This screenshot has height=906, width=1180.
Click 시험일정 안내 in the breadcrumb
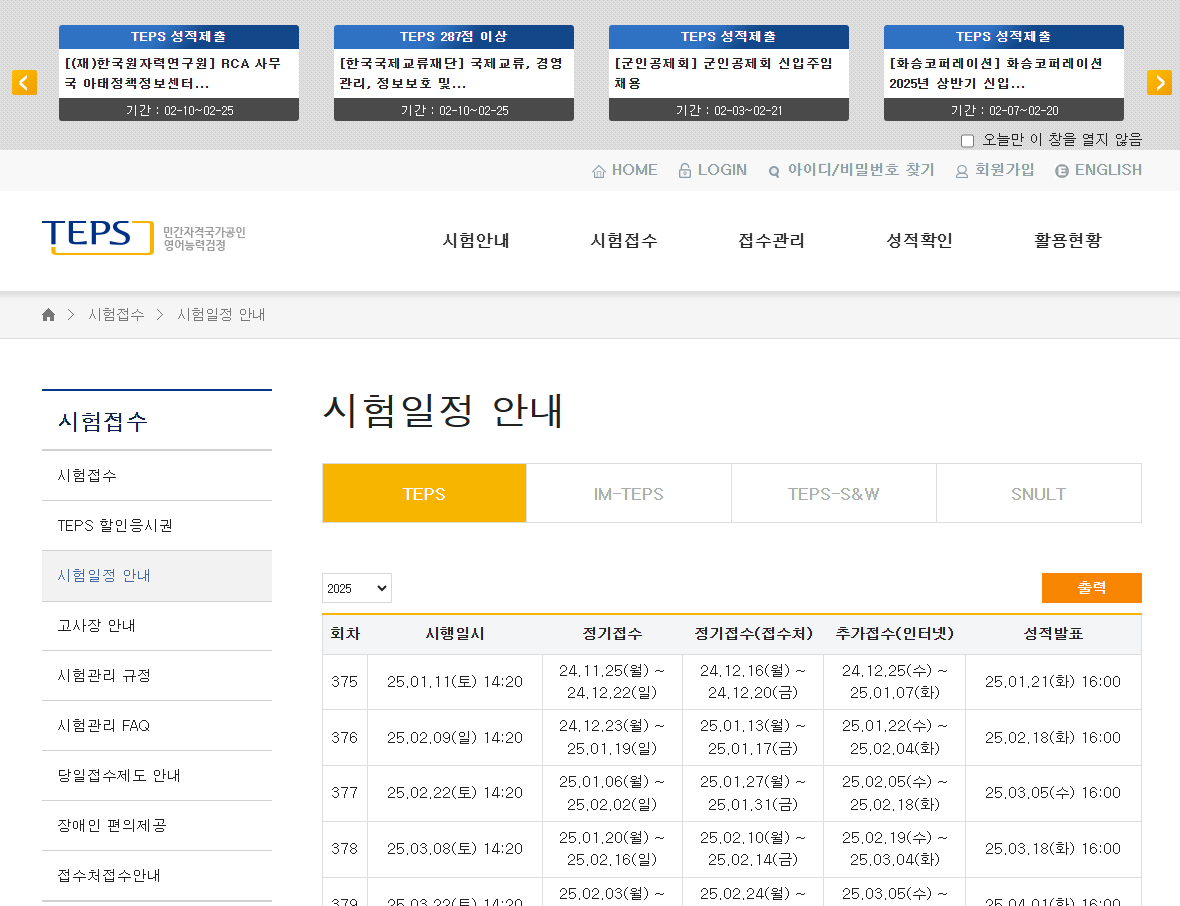221,315
